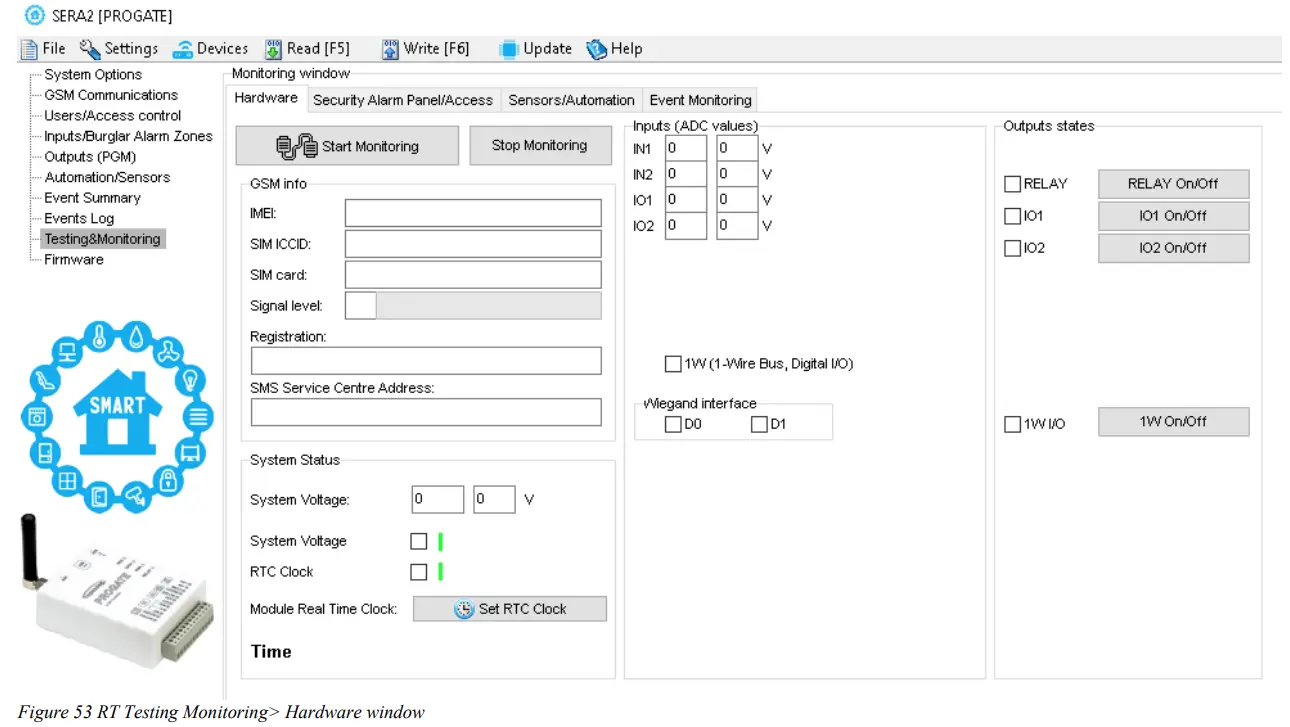Click the Start Monitoring devices icon
This screenshot has height=727, width=1290.
click(x=297, y=147)
